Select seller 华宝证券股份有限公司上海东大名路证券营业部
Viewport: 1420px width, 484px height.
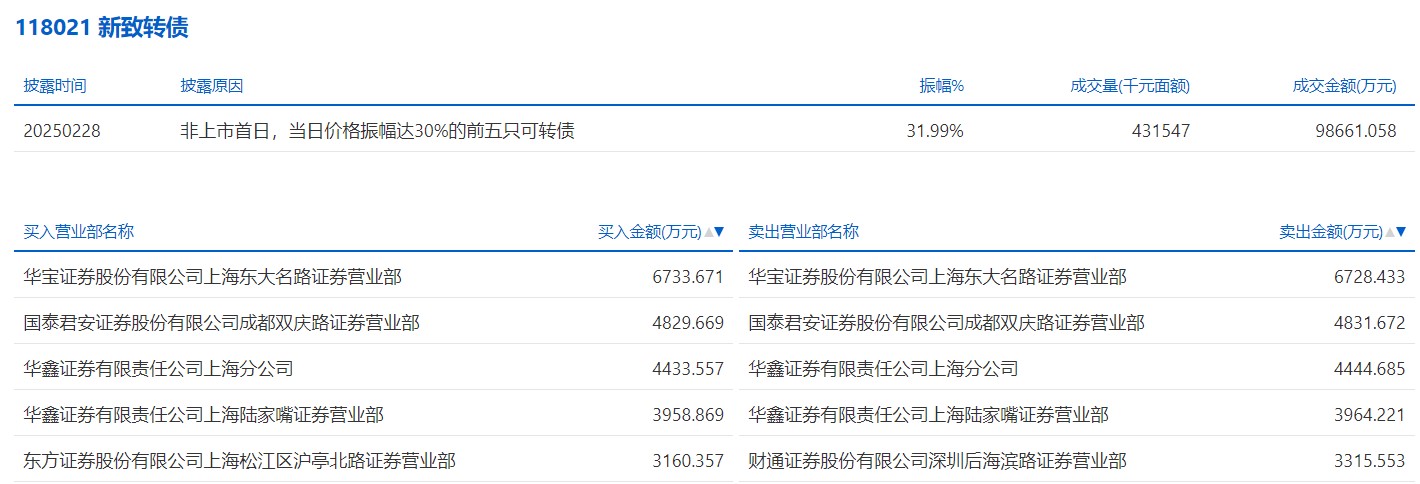[x=938, y=277]
